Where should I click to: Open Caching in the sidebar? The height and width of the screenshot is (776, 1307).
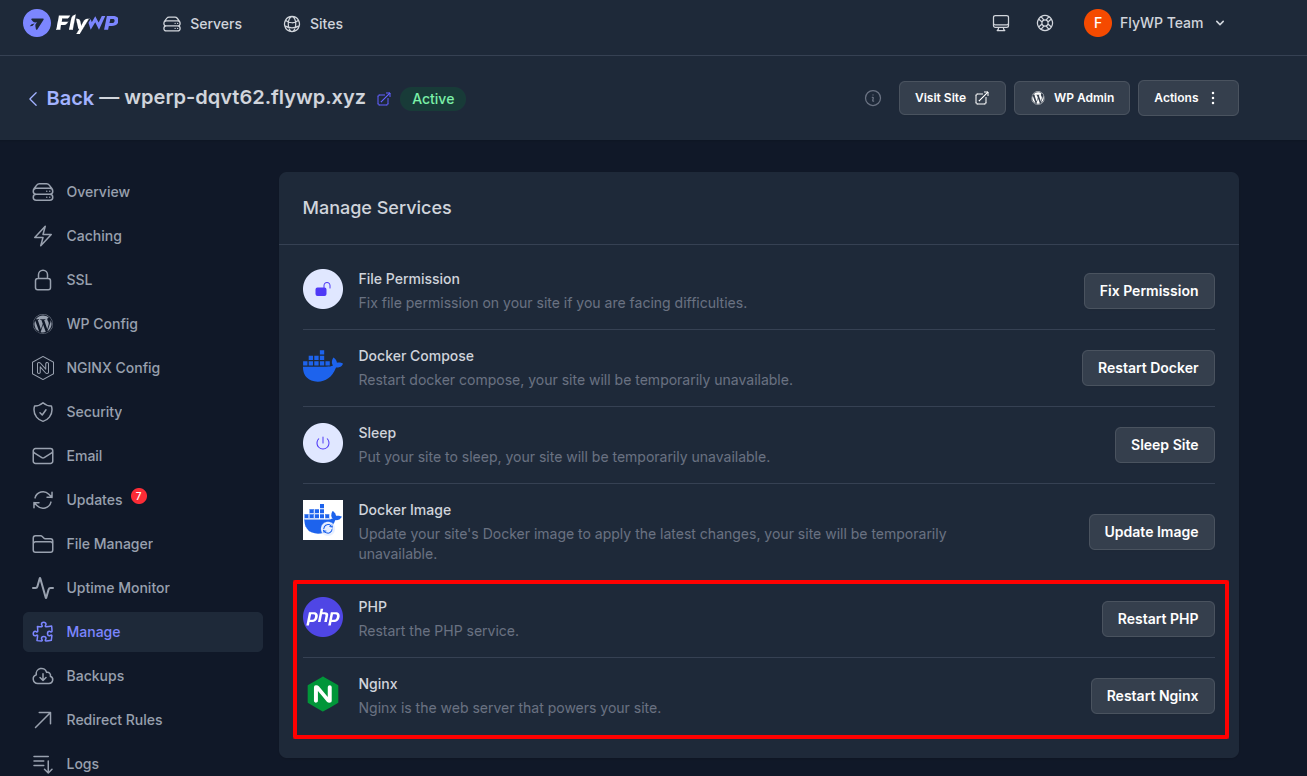coord(143,236)
